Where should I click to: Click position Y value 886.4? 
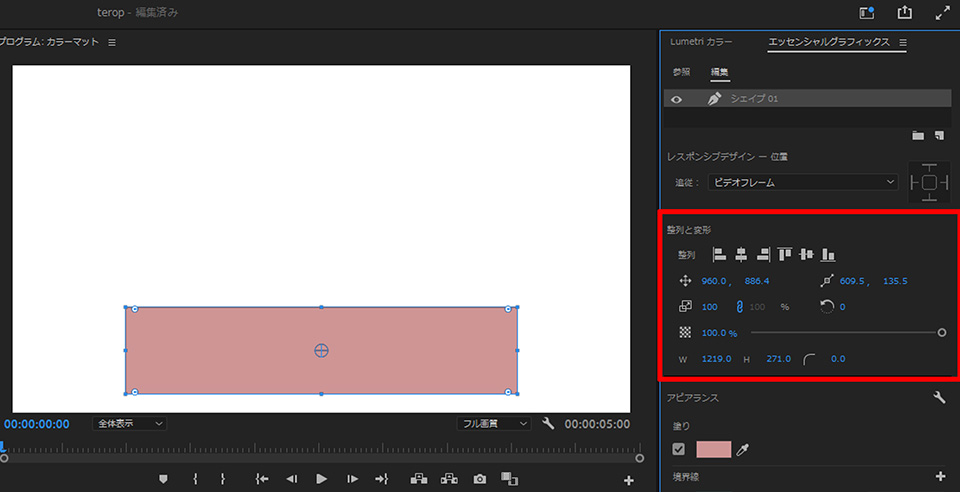click(x=757, y=281)
